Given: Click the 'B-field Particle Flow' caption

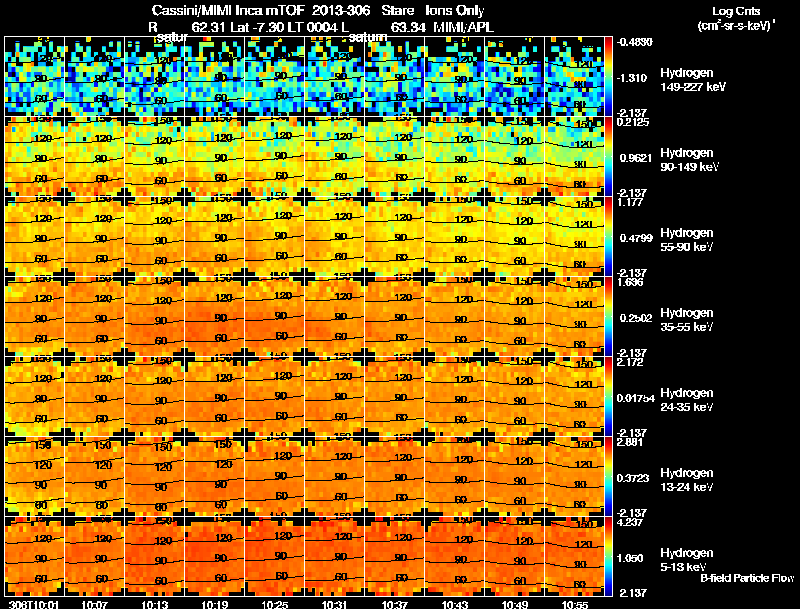Looking at the screenshot, I should click(x=747, y=578).
